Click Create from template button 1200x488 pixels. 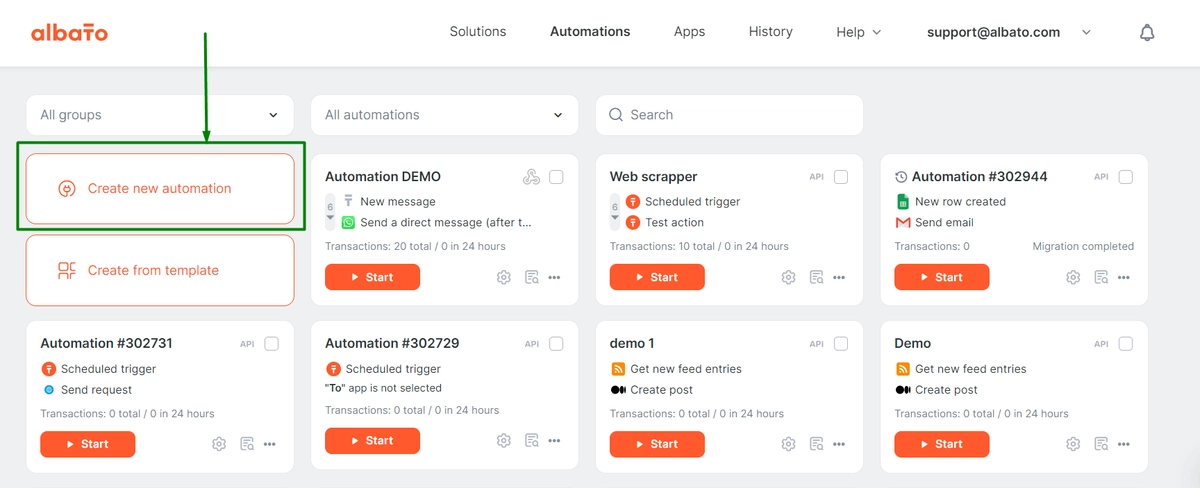pos(160,270)
